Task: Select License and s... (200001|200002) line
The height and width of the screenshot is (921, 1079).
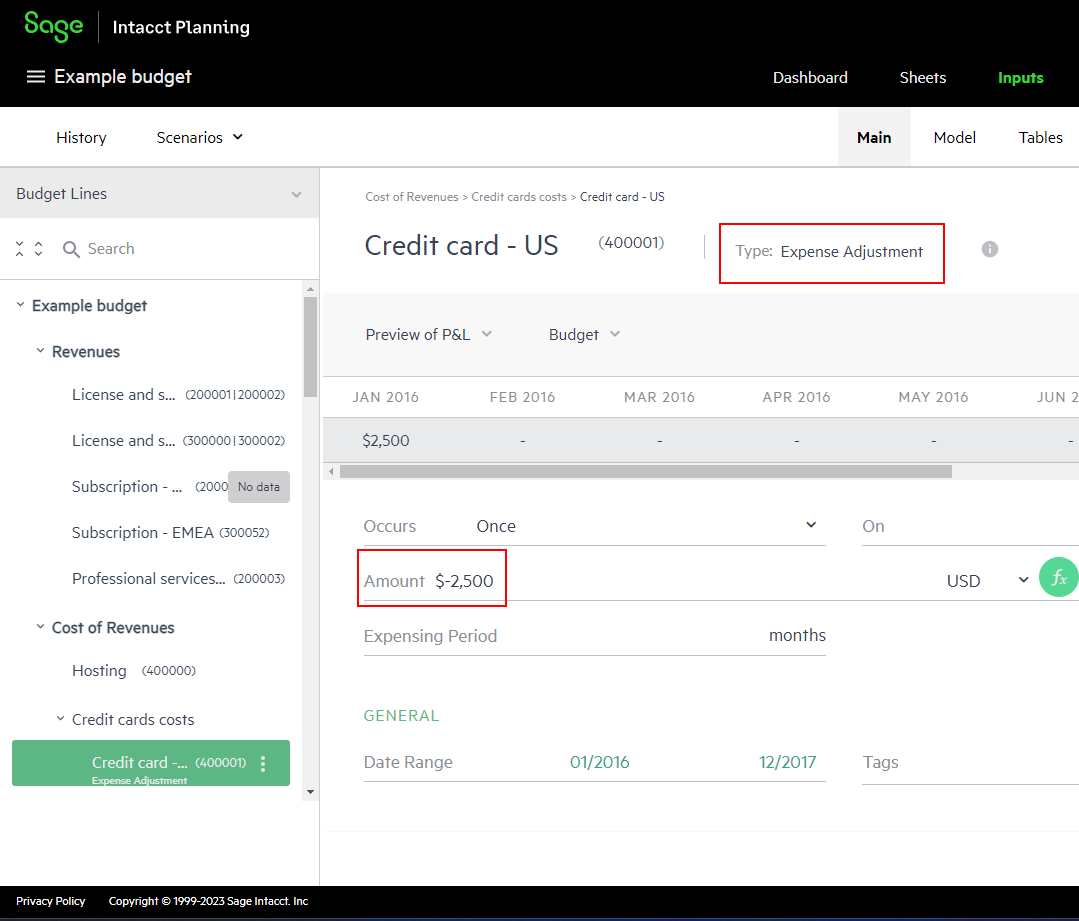Action: tap(178, 394)
